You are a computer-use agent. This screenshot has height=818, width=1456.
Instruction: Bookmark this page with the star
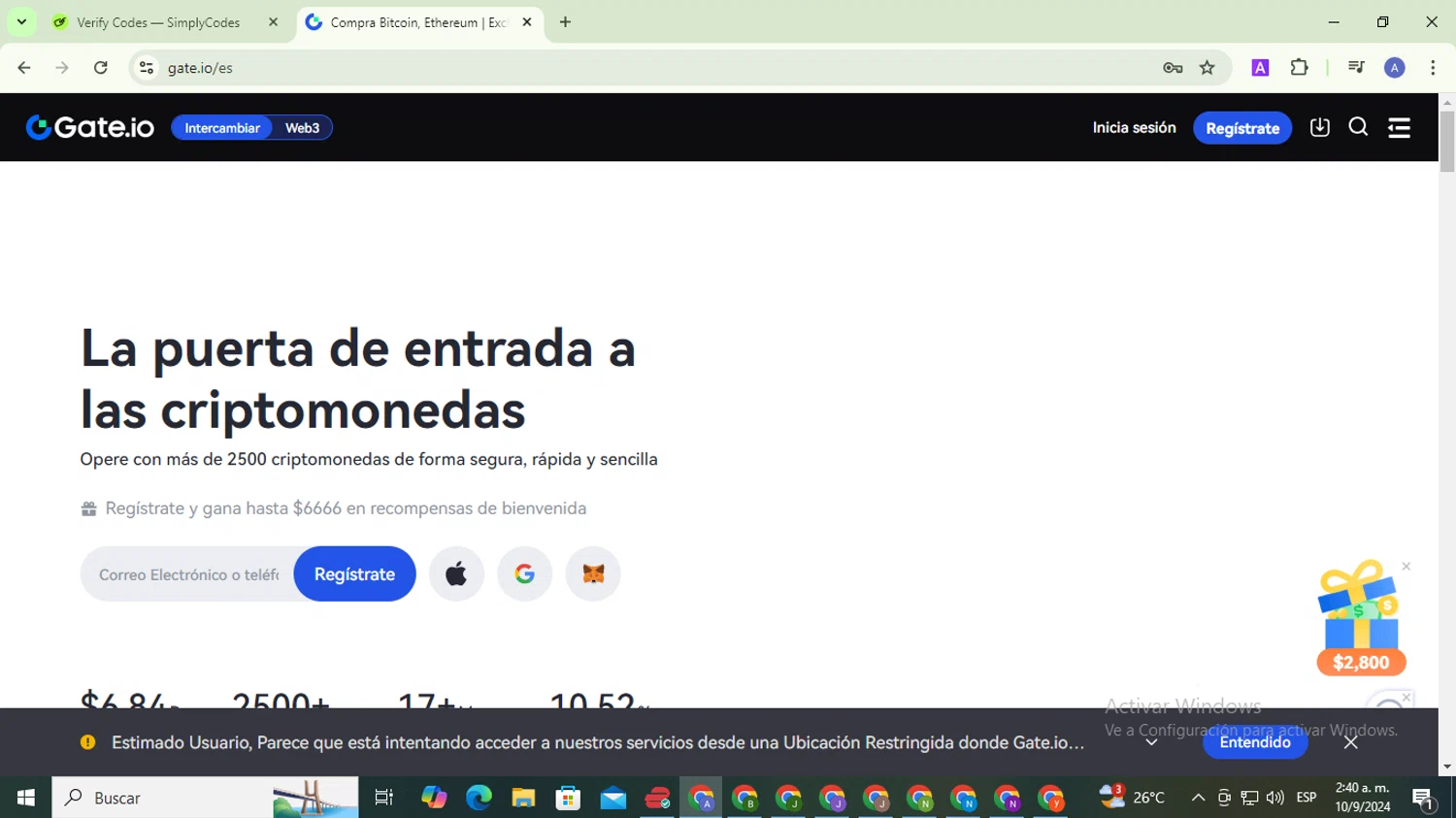pyautogui.click(x=1207, y=68)
